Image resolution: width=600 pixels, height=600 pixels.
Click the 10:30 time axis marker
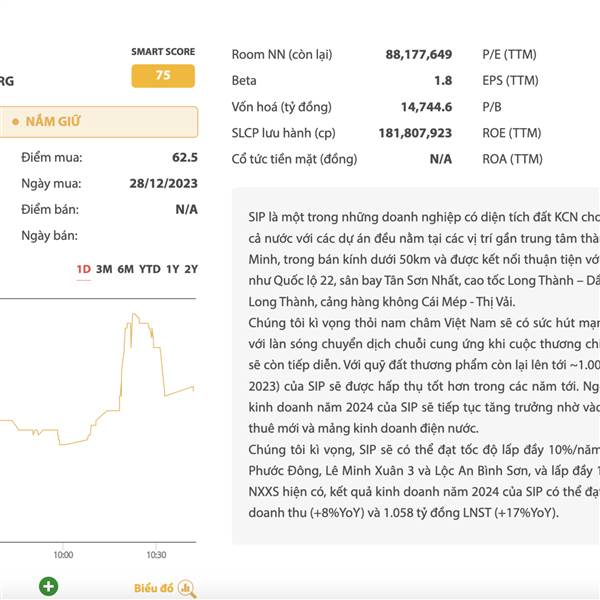click(x=156, y=554)
